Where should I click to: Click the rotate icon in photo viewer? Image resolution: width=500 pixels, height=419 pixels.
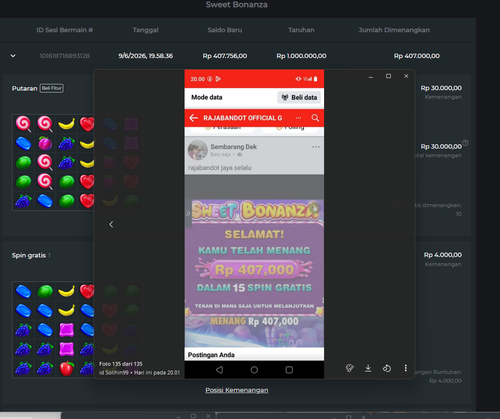tap(387, 368)
